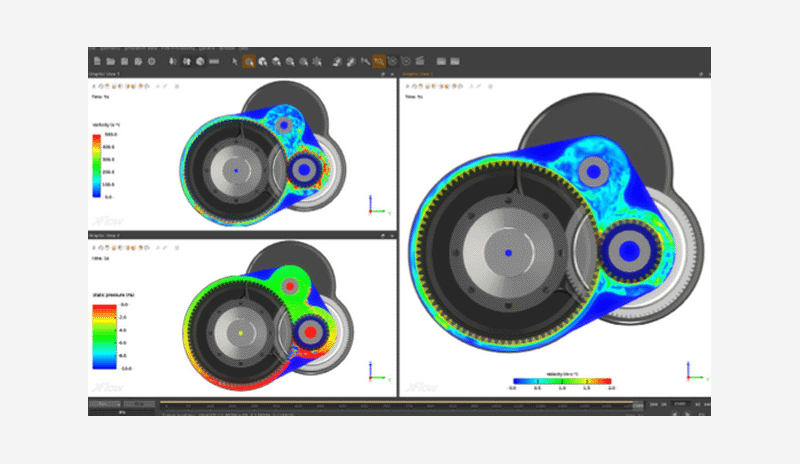Click first icon in Graphic View 3's view toolbar
Image resolution: width=800 pixels, height=464 pixels.
pos(409,86)
